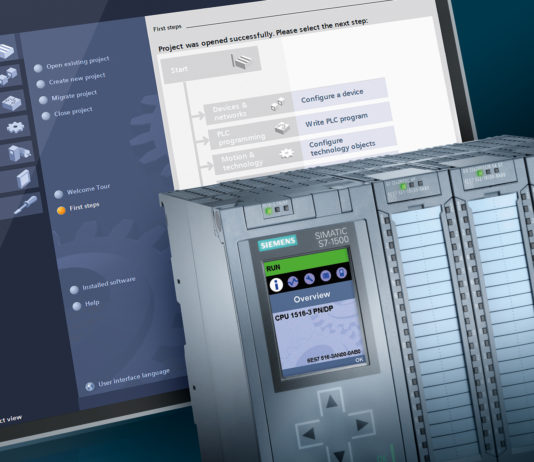This screenshot has width=534, height=462.
Task: Click the Start step box
Action: [x=211, y=65]
